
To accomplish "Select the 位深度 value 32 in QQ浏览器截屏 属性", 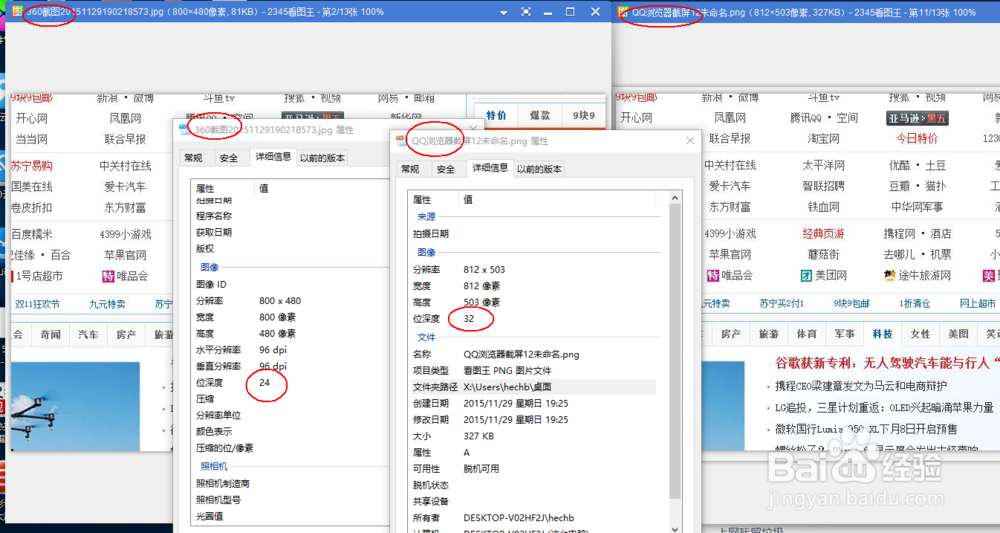I will (x=469, y=319).
